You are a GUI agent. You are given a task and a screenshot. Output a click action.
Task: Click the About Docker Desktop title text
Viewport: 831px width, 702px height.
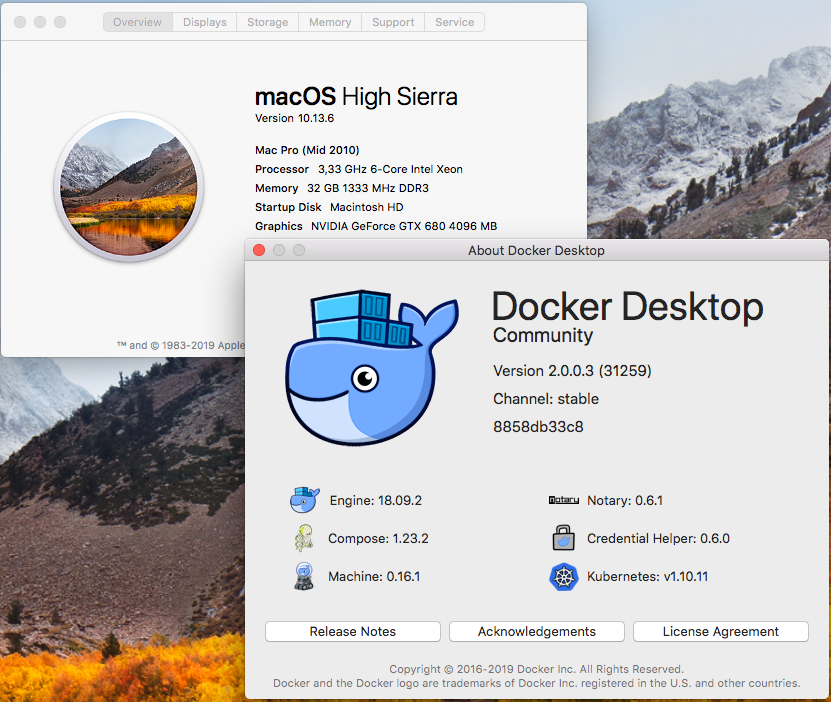click(x=536, y=251)
